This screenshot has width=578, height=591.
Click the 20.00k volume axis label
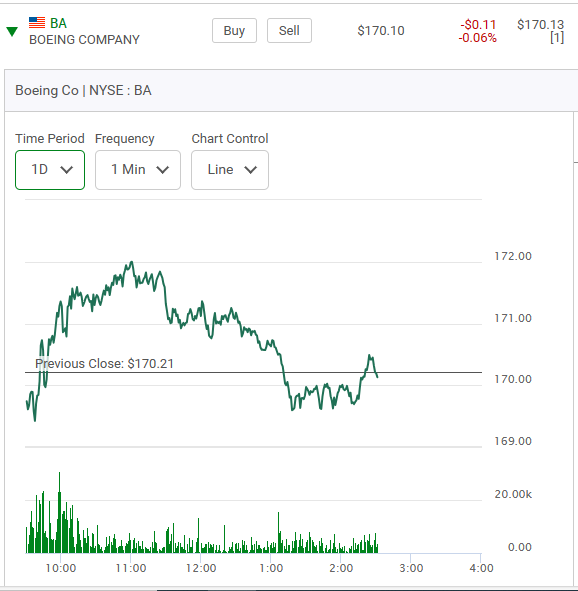pos(513,494)
